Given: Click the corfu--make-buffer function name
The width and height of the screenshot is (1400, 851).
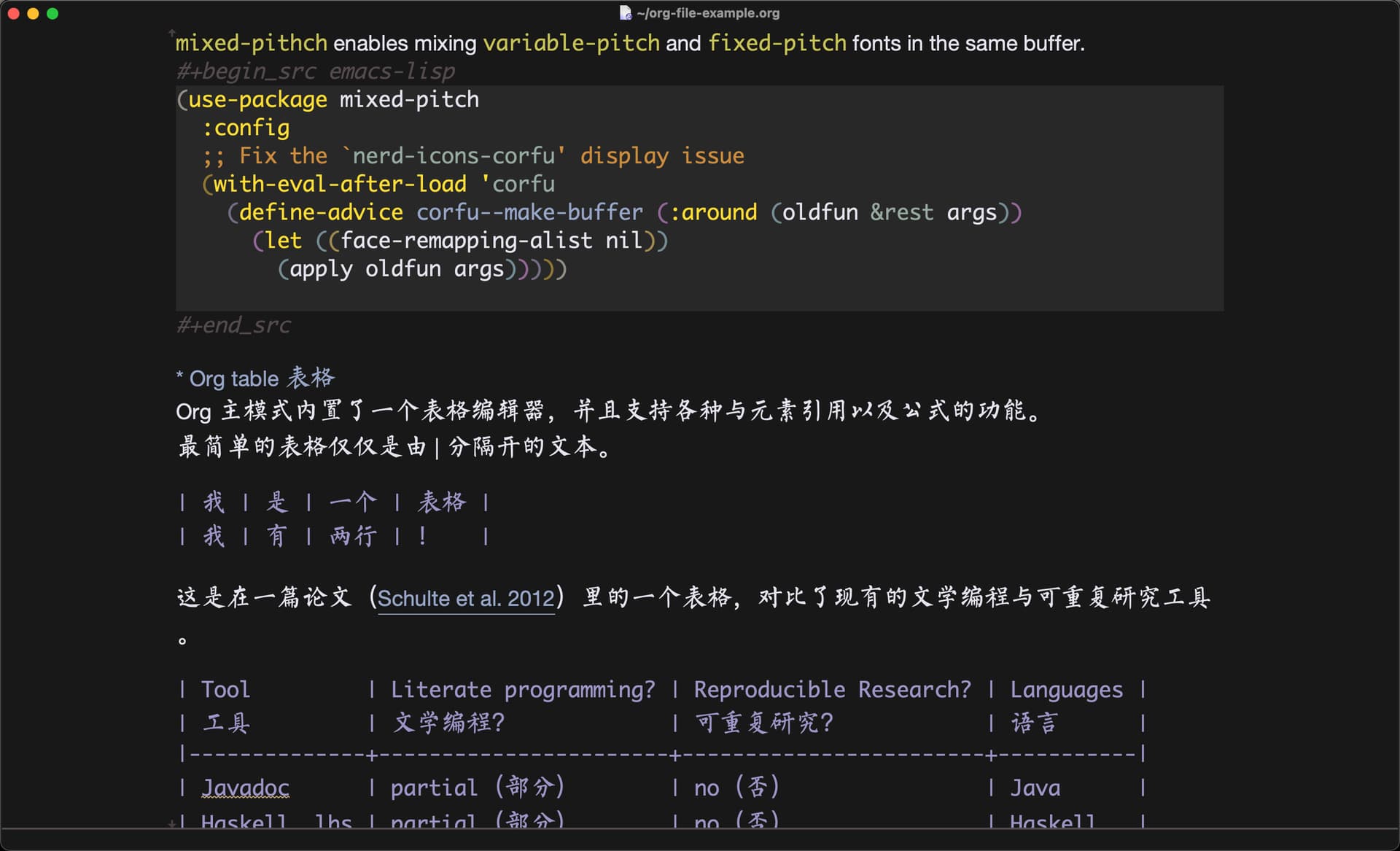Looking at the screenshot, I should (x=529, y=213).
